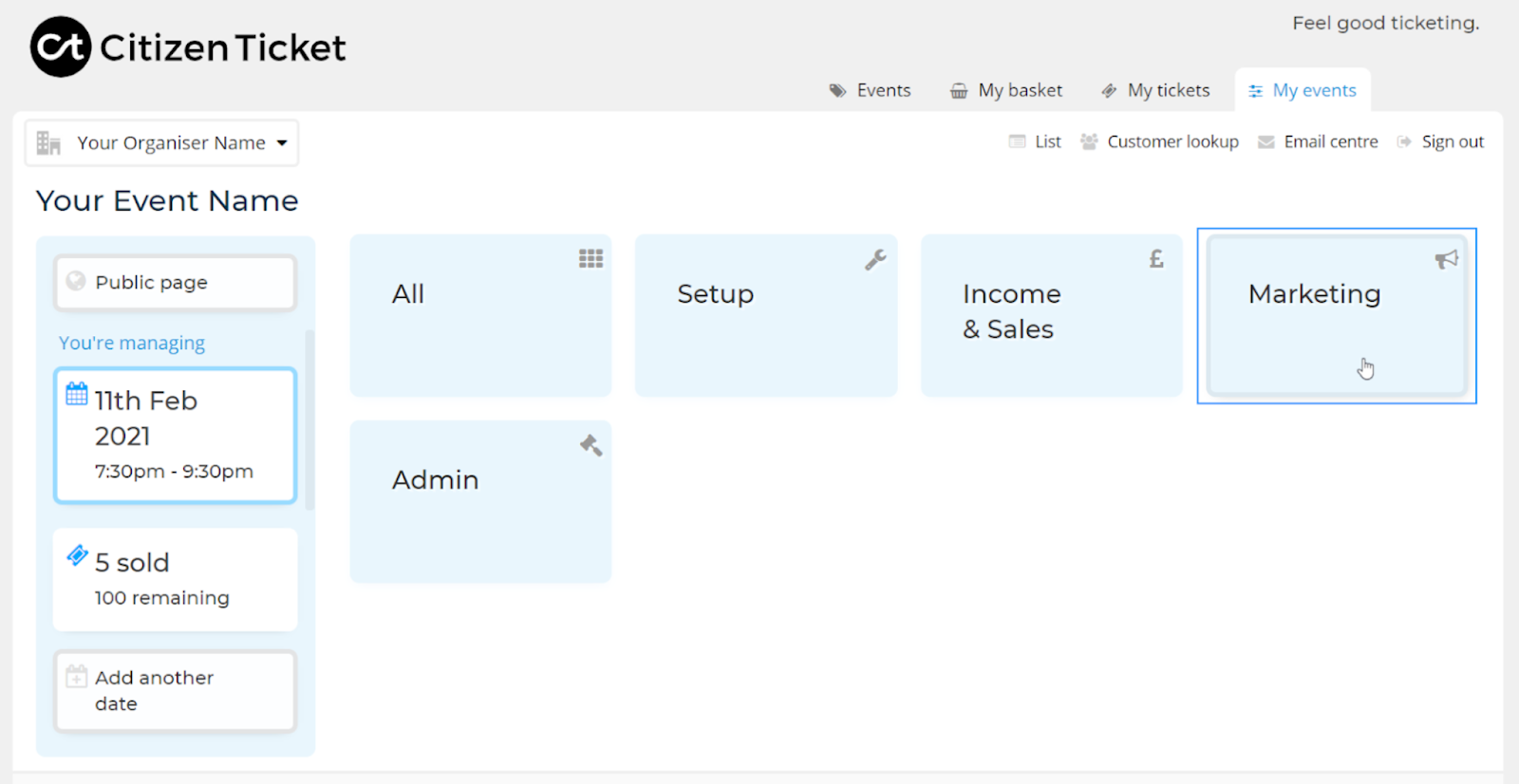Open the Marketing section tile
The image size is (1519, 784).
click(x=1337, y=315)
